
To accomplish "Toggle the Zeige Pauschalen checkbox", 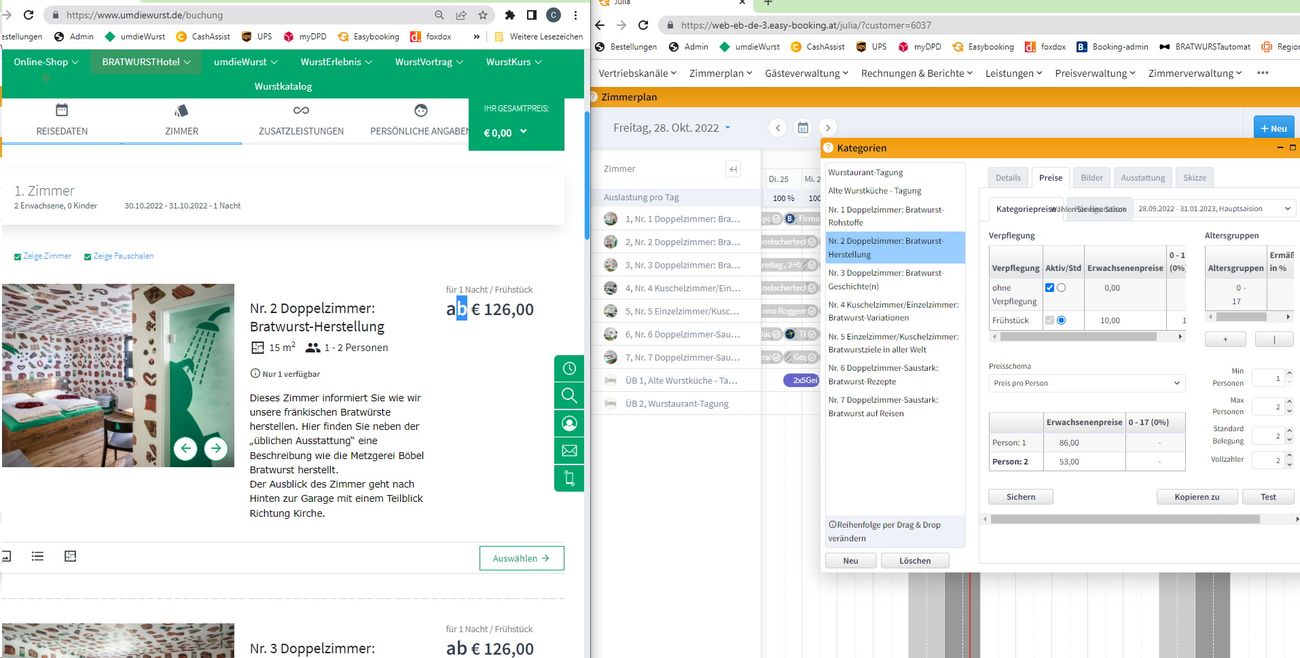I will coord(88,256).
